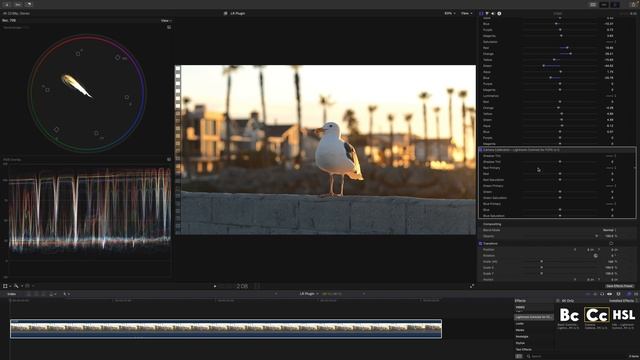The height and width of the screenshot is (360, 640).
Task: Open the Color inspector tab icon
Action: point(487,13)
